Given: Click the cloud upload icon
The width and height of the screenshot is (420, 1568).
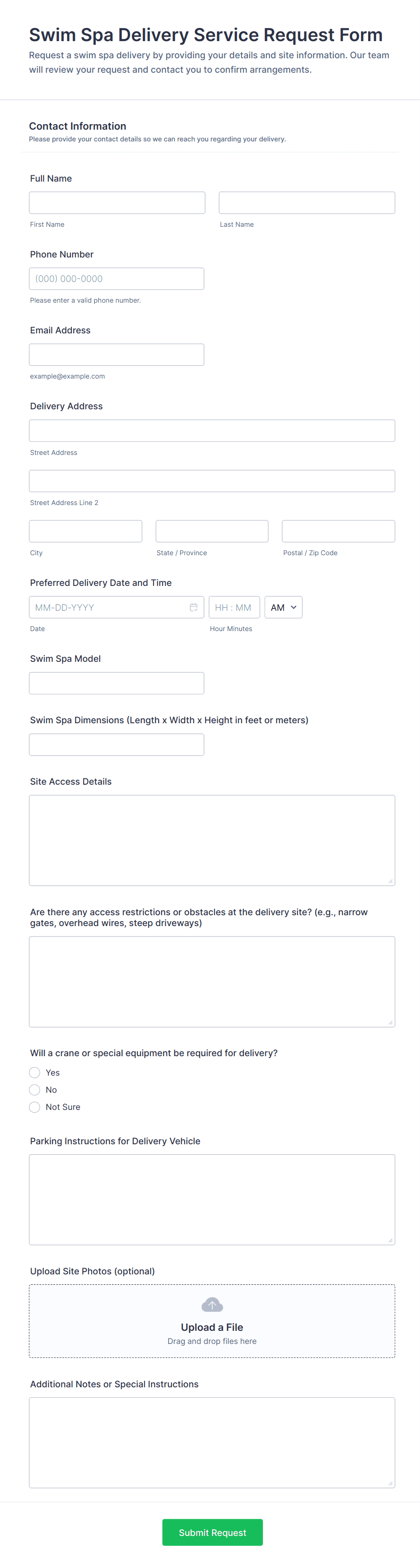Looking at the screenshot, I should [212, 1305].
